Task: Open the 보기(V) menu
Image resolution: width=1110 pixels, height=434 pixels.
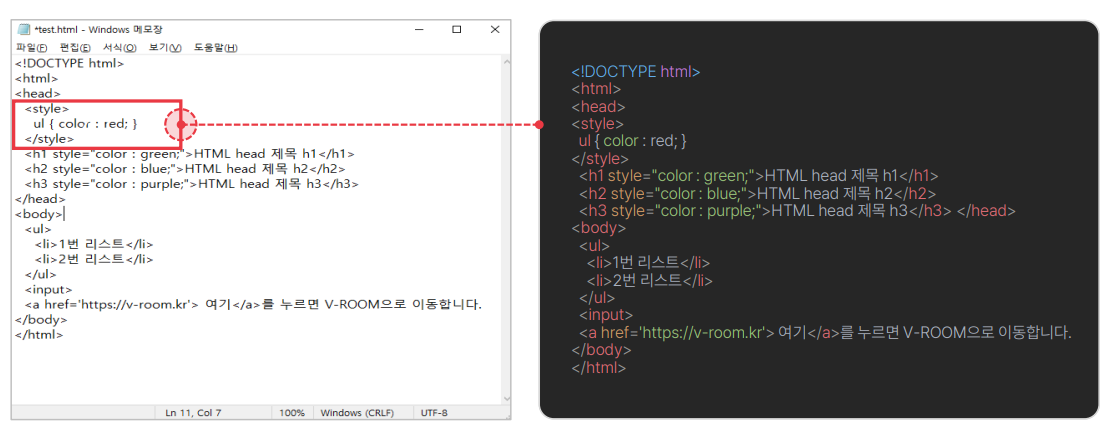Action: [165, 47]
